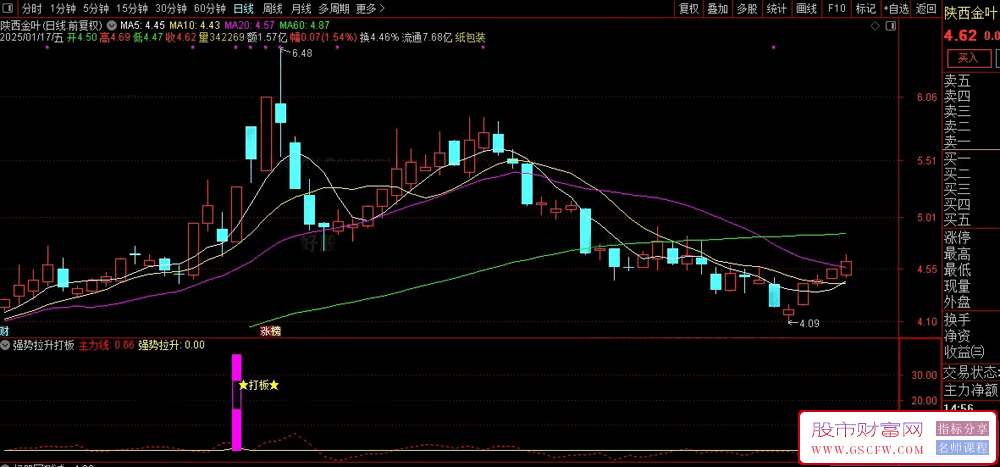Viewport: 1000px width, 467px height.
Task: Click the 主力线: 0.66 indicator value
Action: click(107, 345)
